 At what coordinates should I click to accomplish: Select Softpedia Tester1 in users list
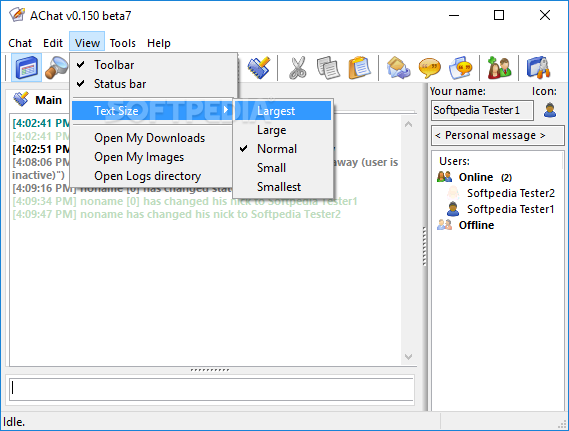tap(510, 209)
